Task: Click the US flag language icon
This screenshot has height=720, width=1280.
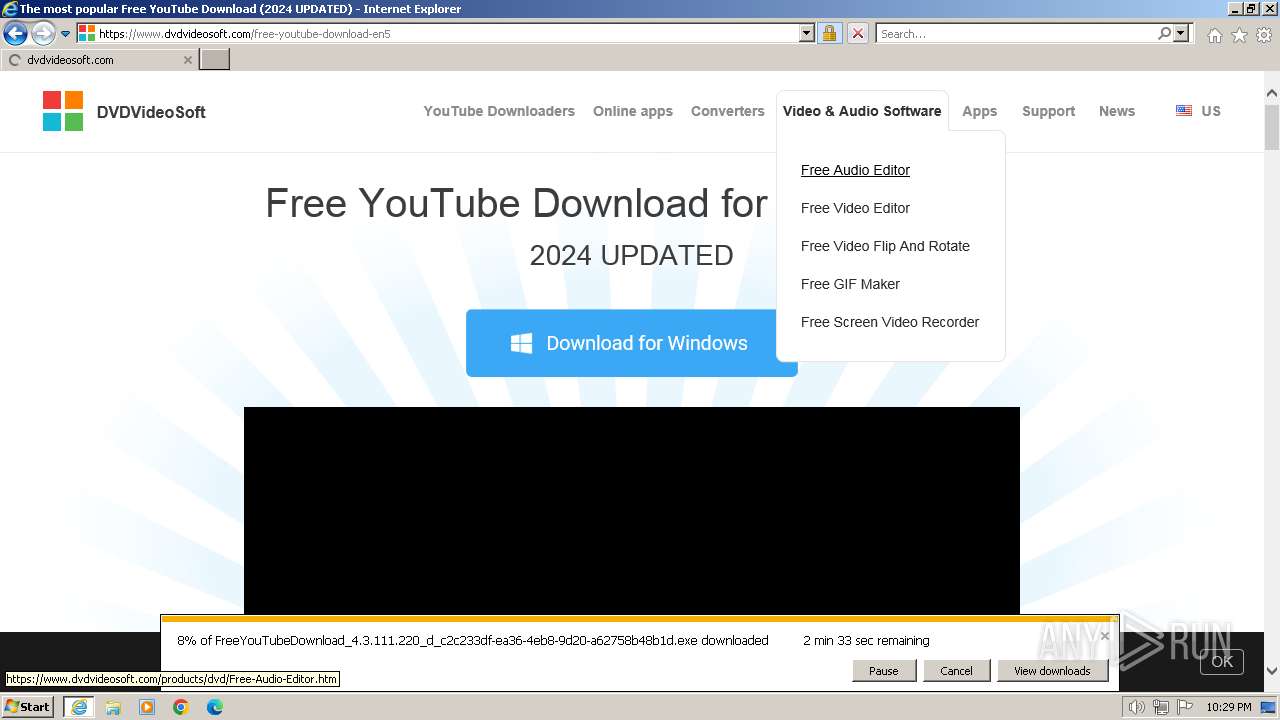Action: (1184, 111)
